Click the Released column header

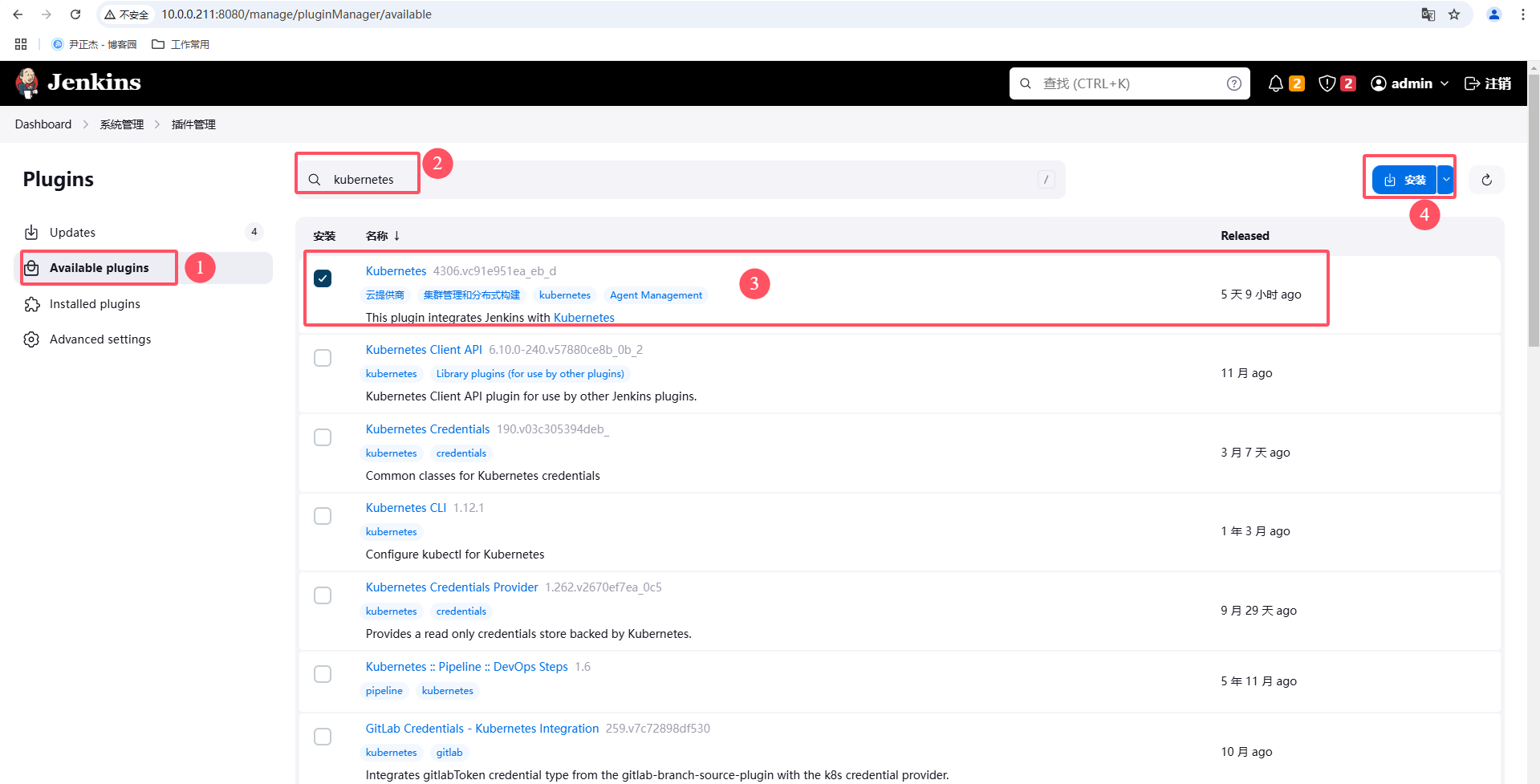coord(1245,236)
